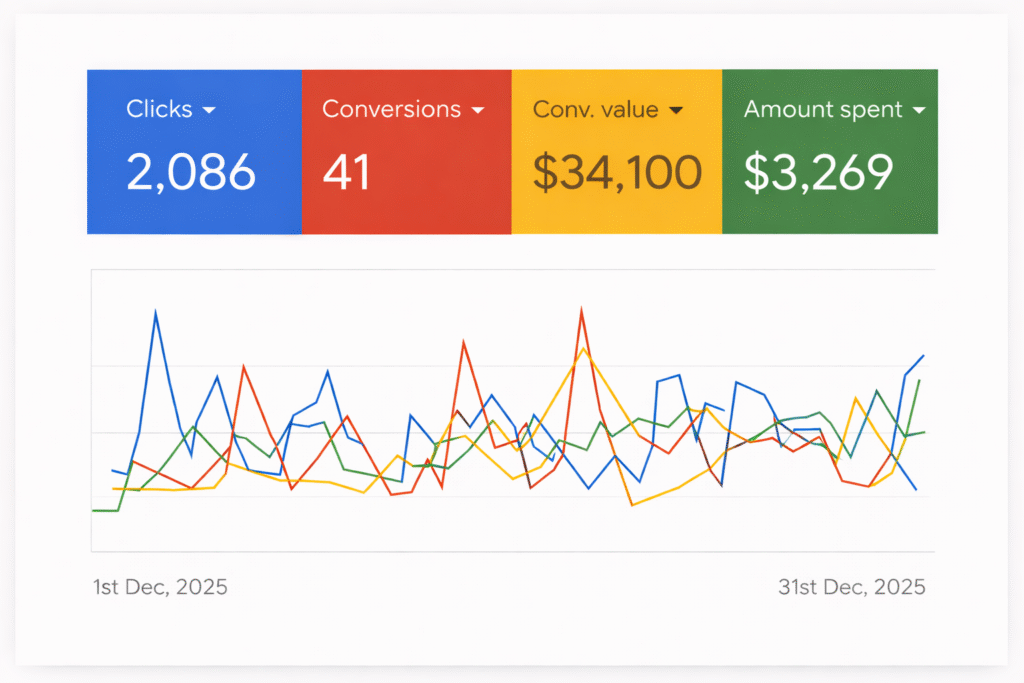The width and height of the screenshot is (1024, 683).
Task: Open the Conversions metric dropdown
Action: (x=480, y=110)
